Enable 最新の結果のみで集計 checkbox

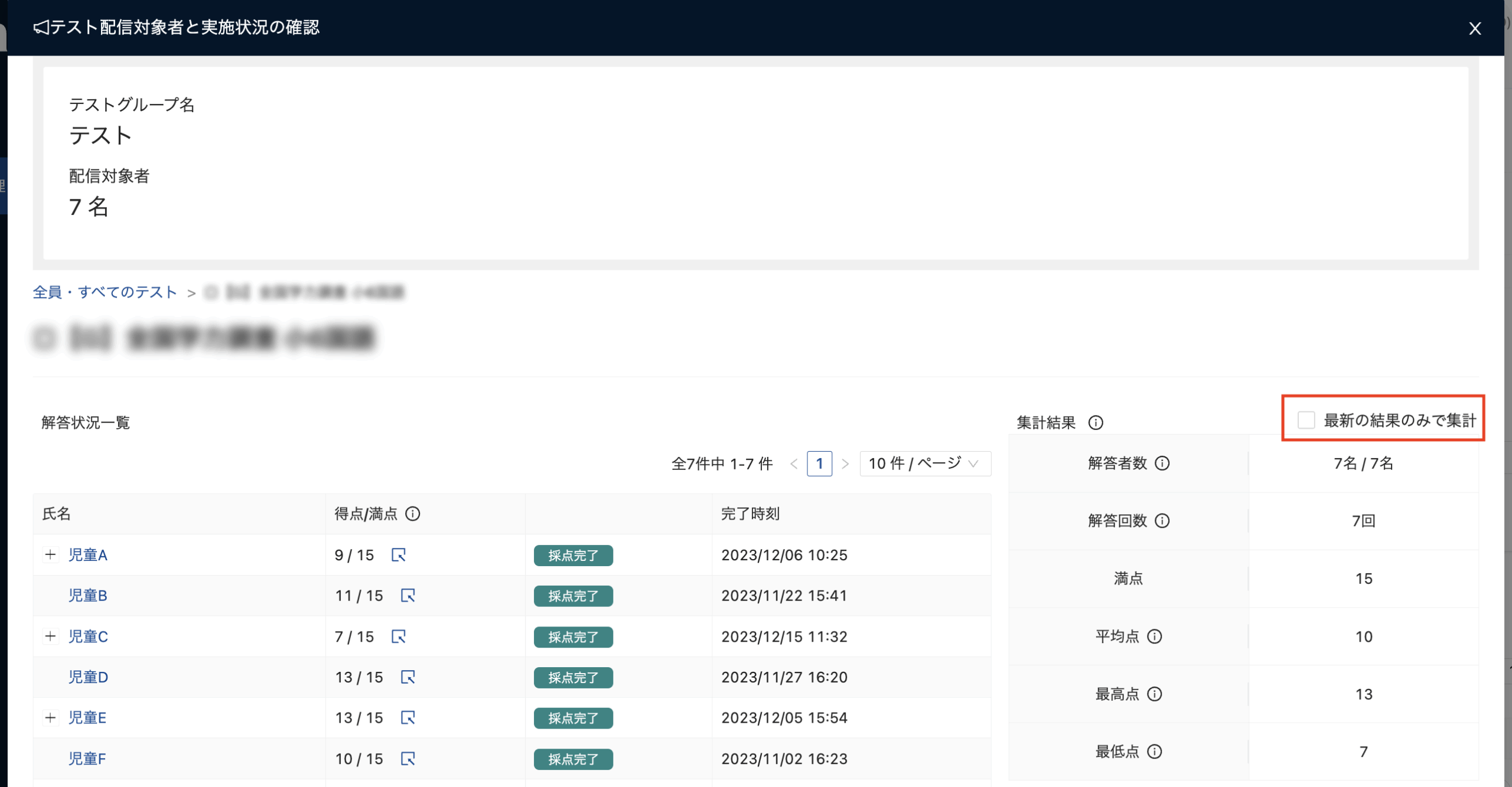[1306, 420]
